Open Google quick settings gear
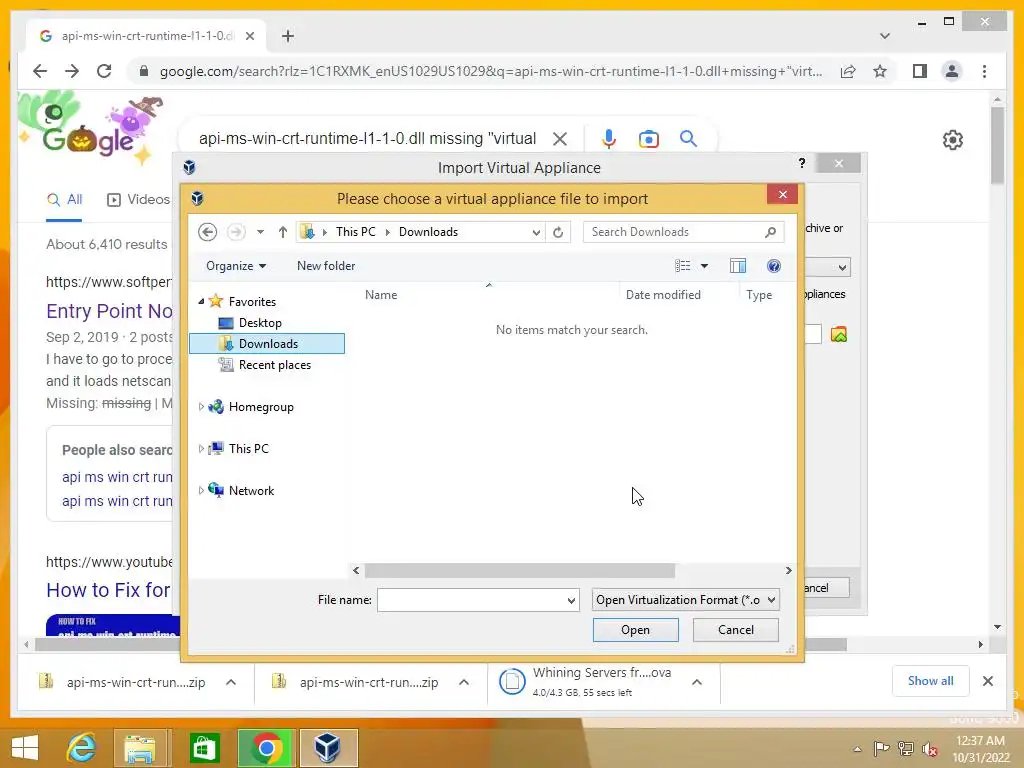Viewport: 1024px width, 768px height. coord(953,140)
